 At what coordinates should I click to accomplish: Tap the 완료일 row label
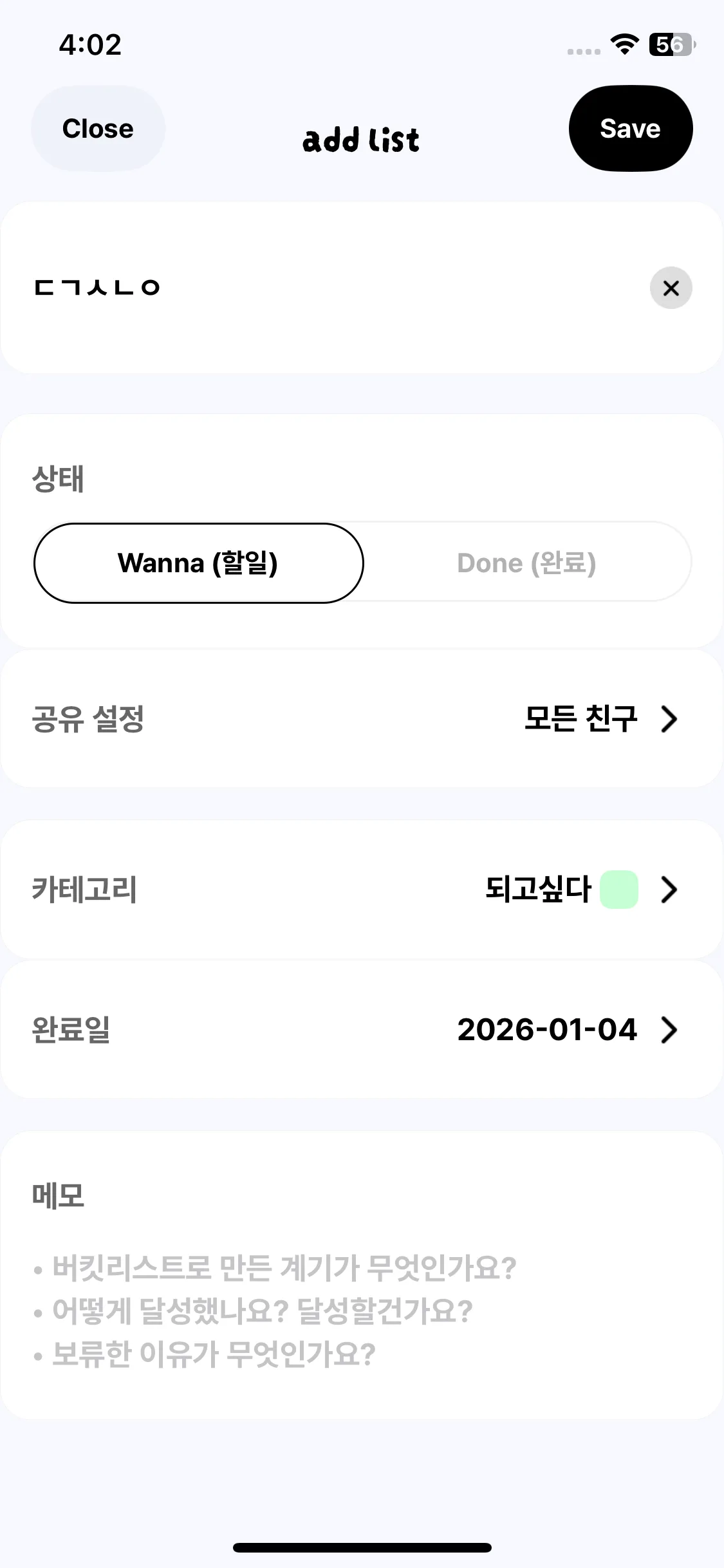click(x=71, y=1029)
